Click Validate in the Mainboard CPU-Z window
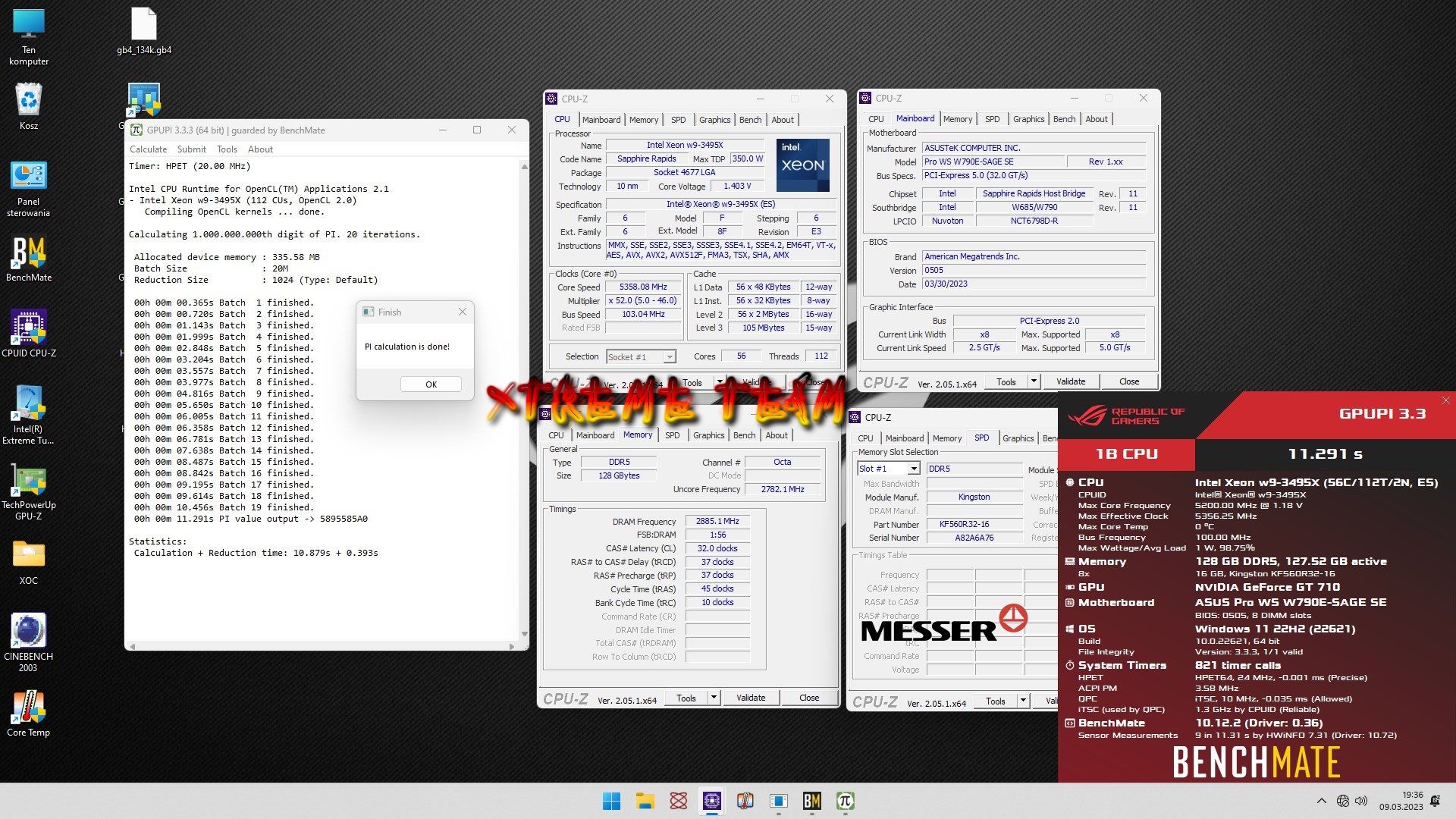This screenshot has height=819, width=1456. point(1071,381)
